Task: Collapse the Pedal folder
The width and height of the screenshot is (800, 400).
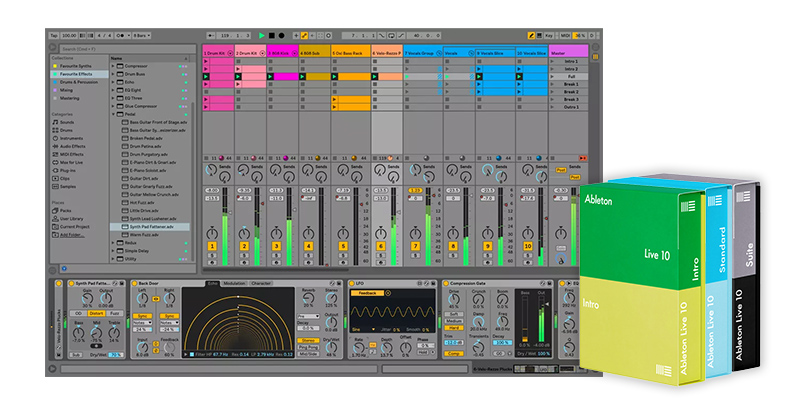Action: 113,114
